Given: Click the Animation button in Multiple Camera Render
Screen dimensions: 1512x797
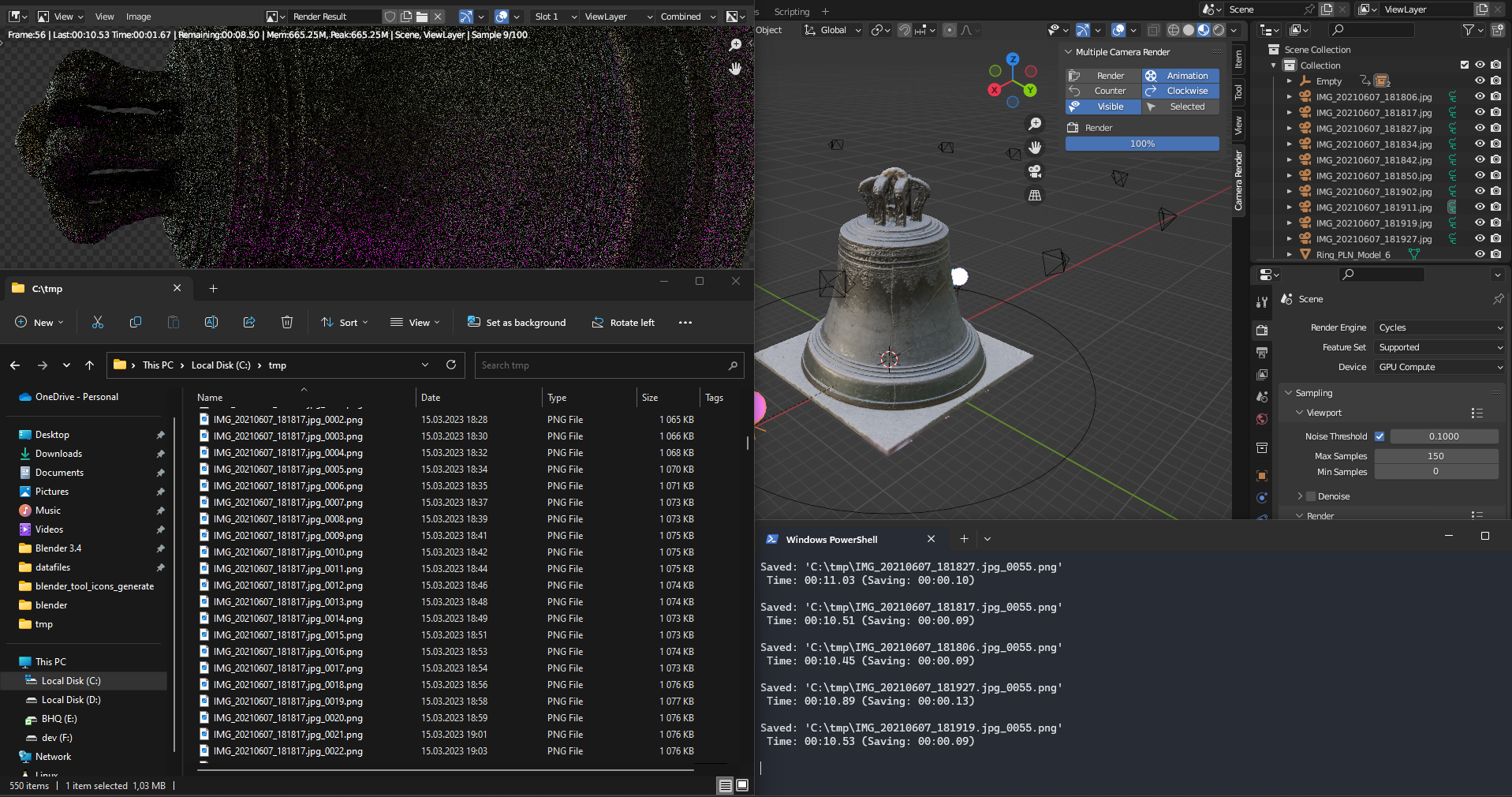Looking at the screenshot, I should pyautogui.click(x=1180, y=76).
